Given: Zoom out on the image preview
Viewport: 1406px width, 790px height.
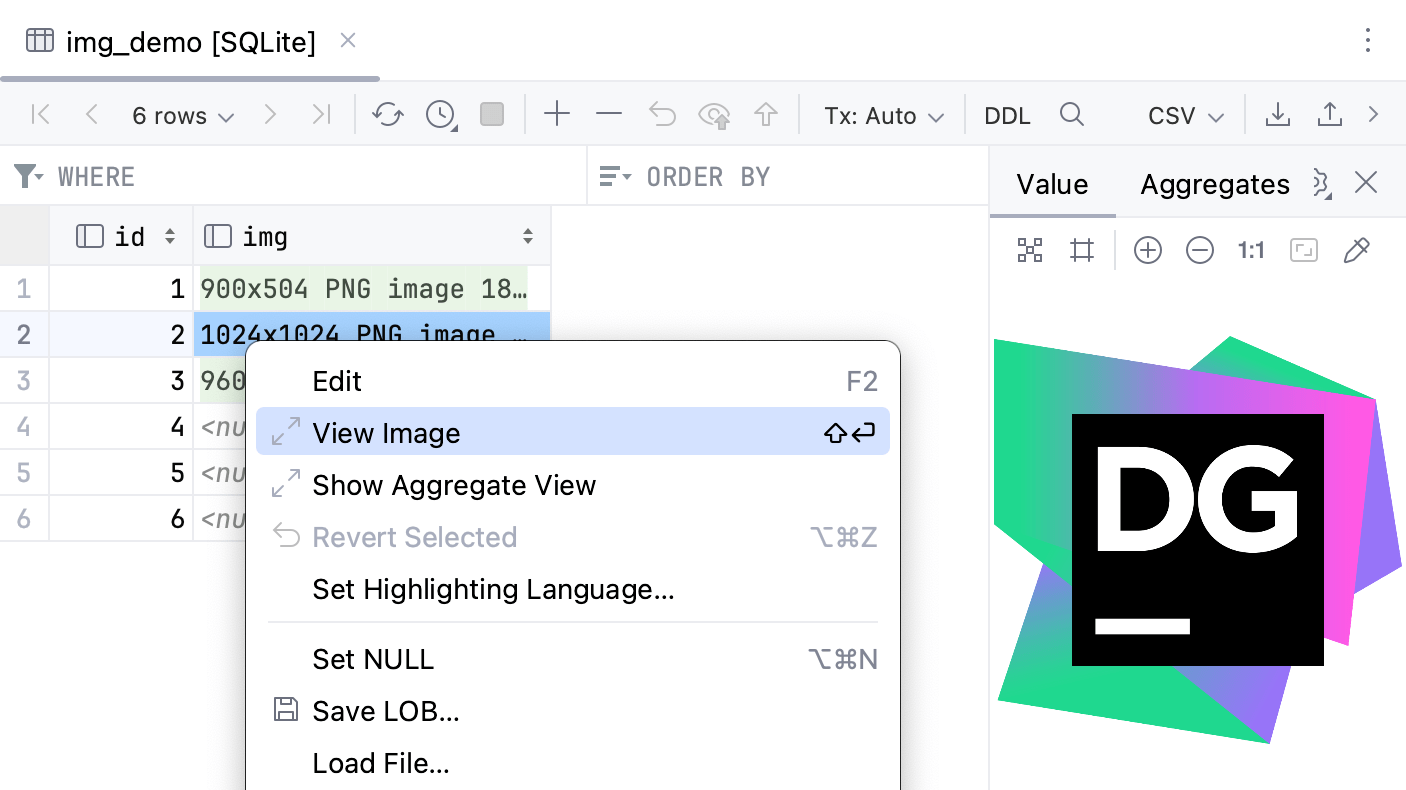Looking at the screenshot, I should (1199, 250).
